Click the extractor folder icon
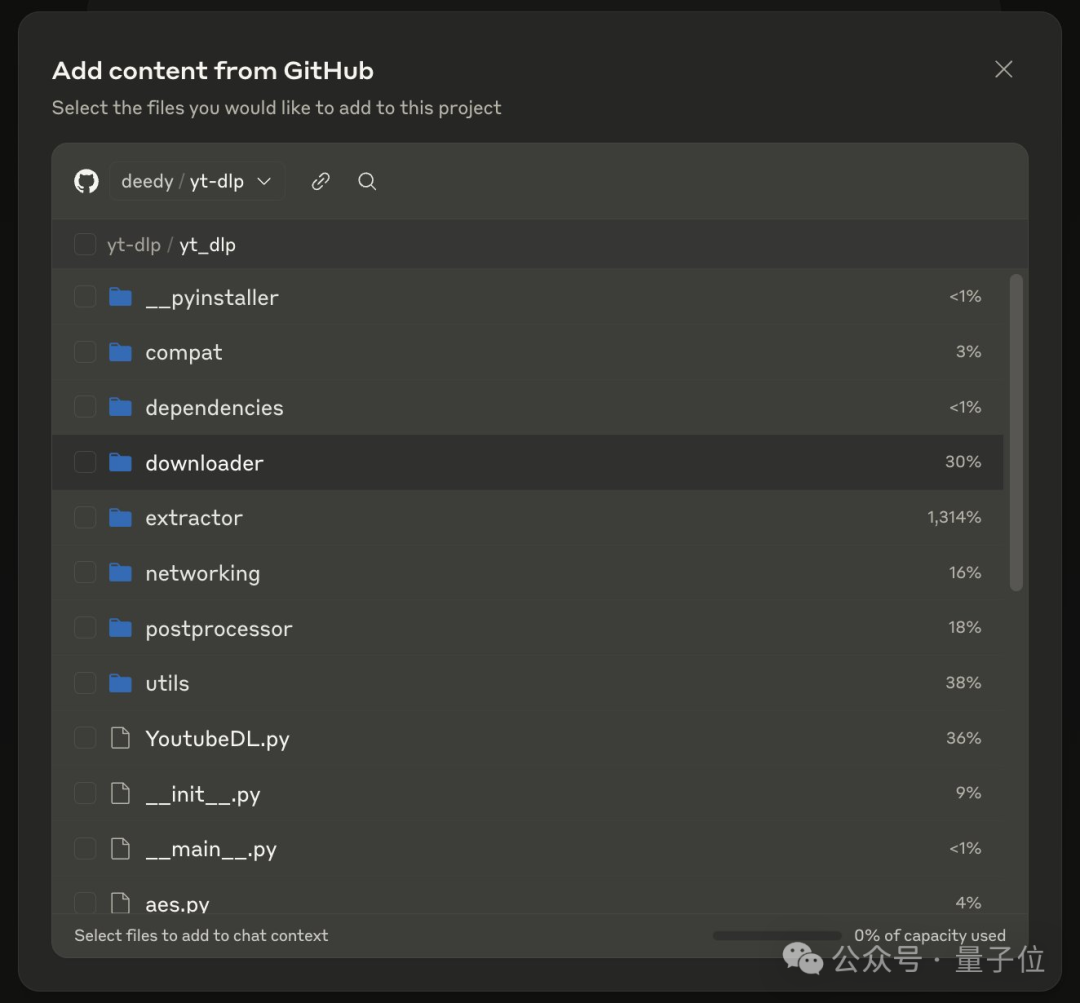 point(121,517)
